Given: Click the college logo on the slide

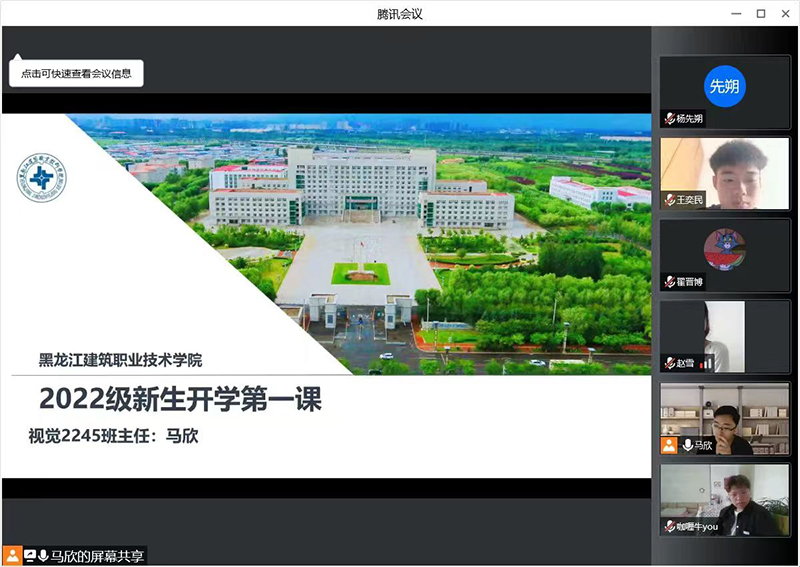Looking at the screenshot, I should click(x=41, y=177).
